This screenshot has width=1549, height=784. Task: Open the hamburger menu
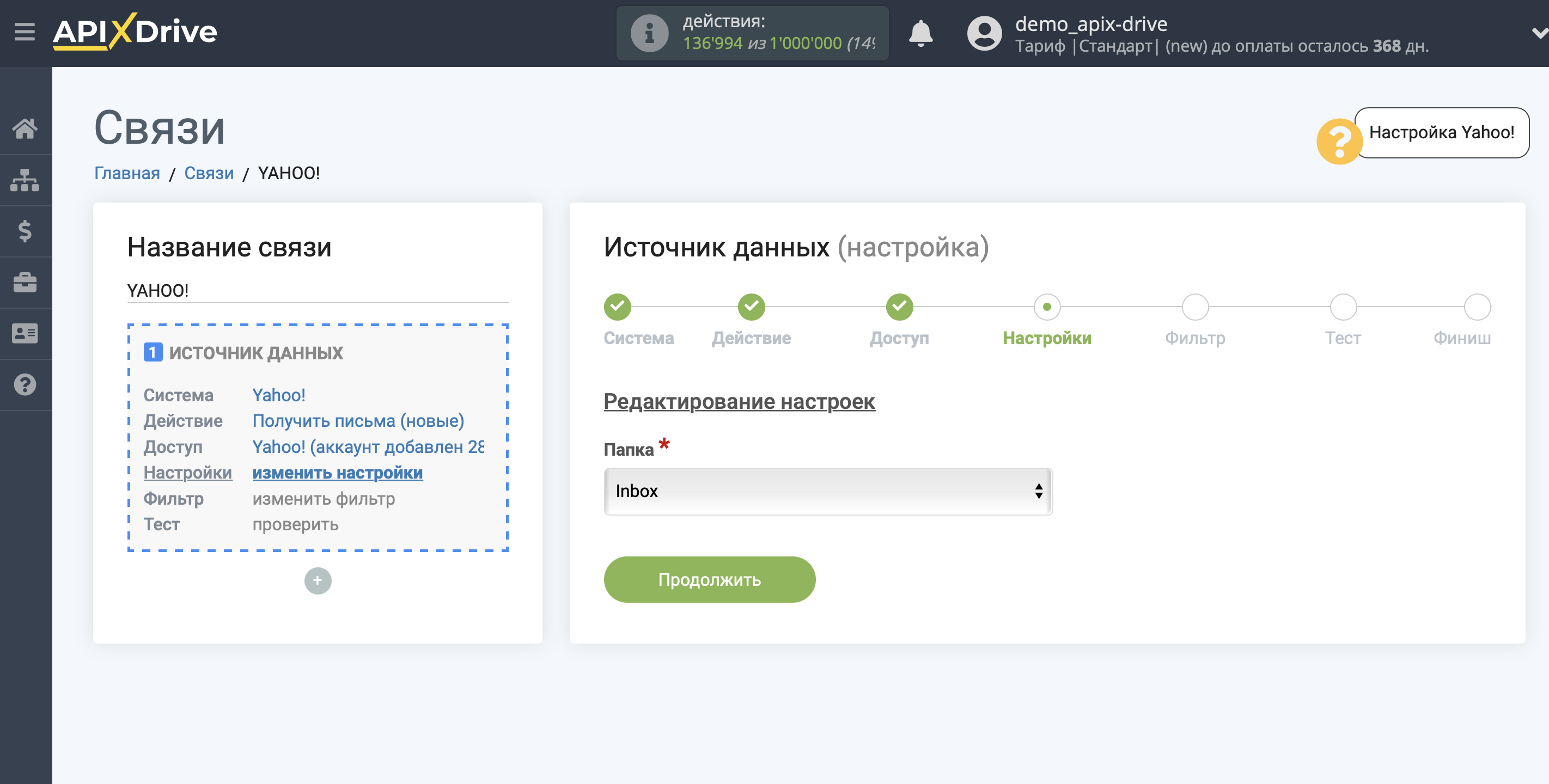click(25, 31)
